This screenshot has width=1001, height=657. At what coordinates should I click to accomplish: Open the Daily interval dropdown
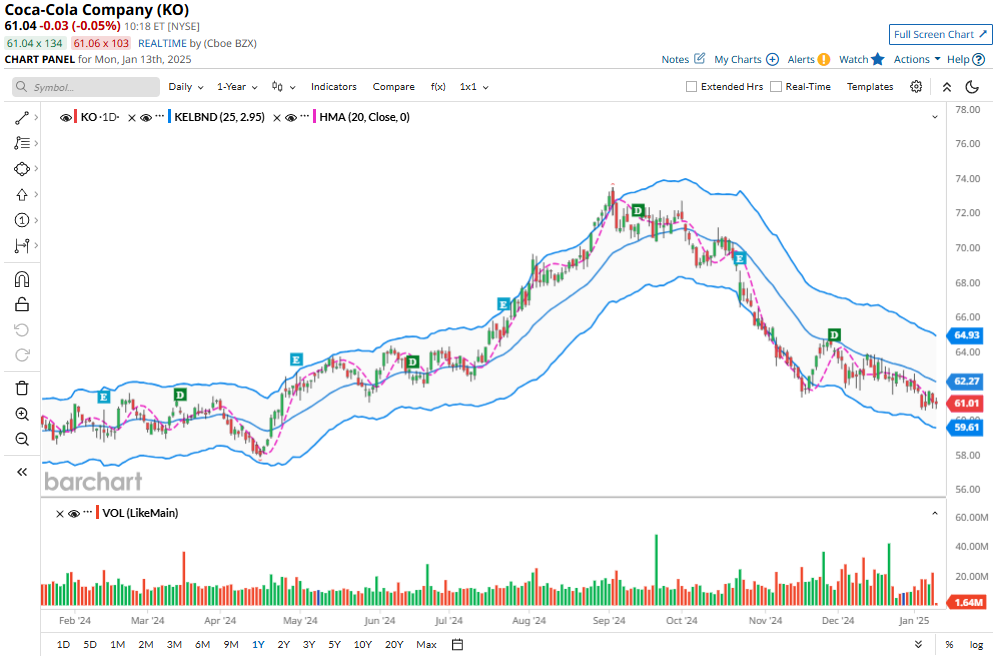(186, 87)
